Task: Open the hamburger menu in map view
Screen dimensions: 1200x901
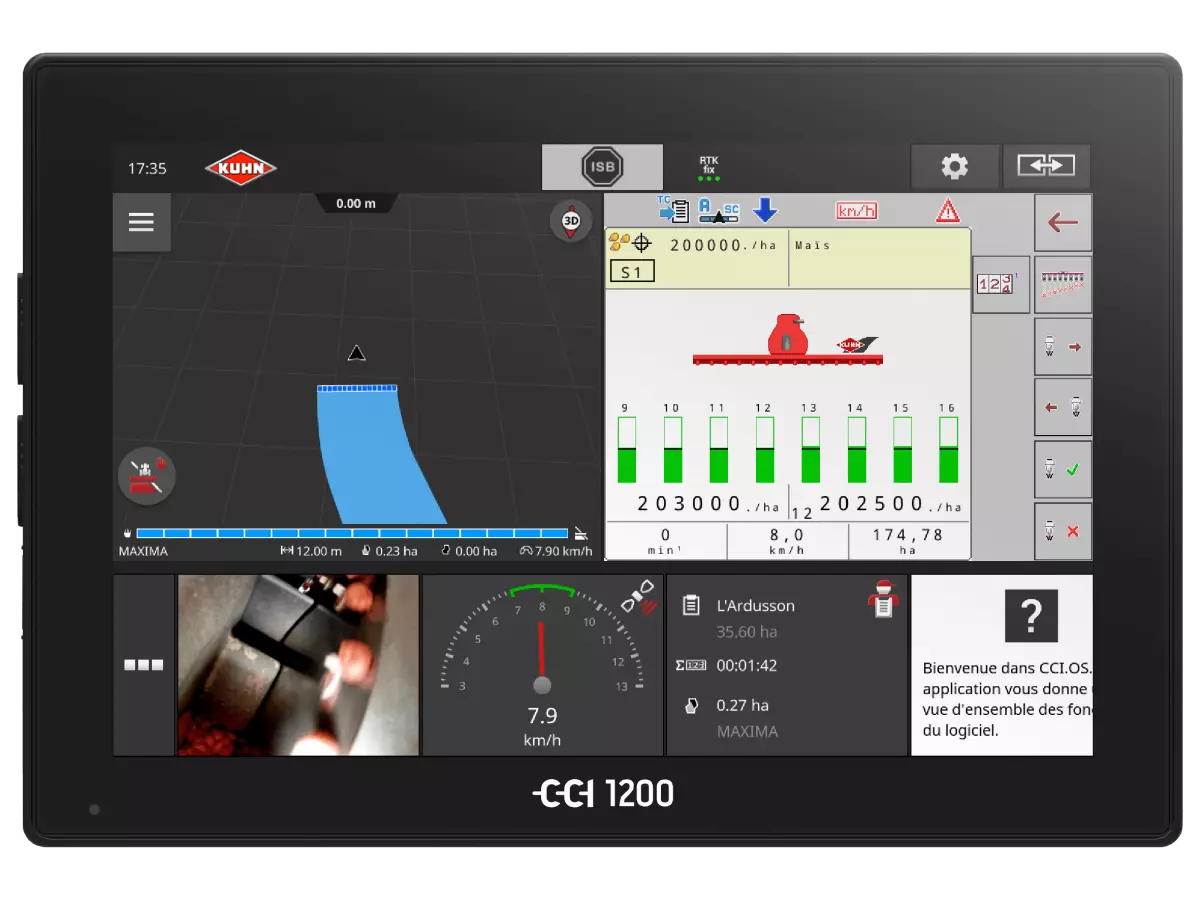Action: (141, 222)
